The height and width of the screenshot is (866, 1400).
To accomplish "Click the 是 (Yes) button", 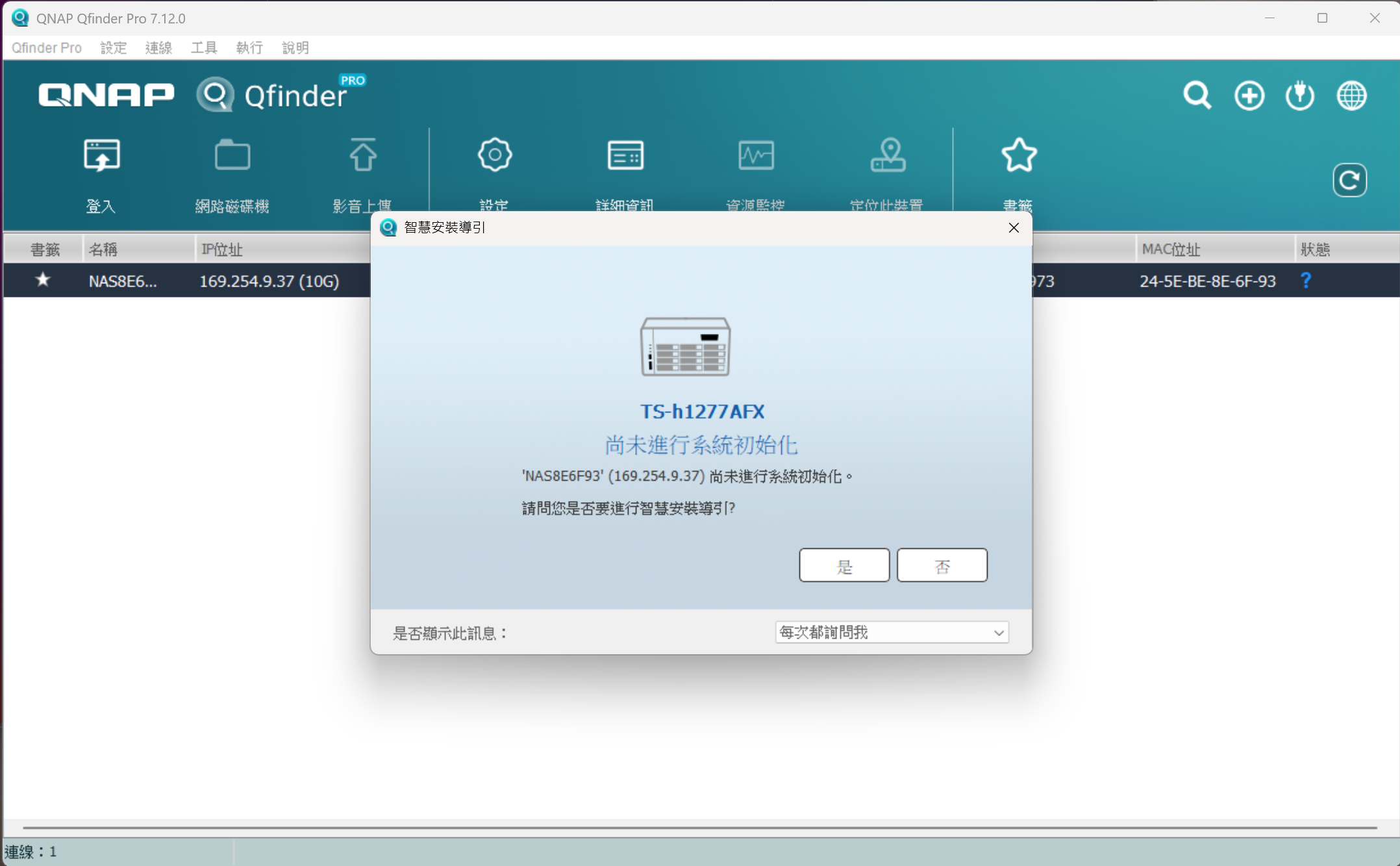I will [844, 565].
